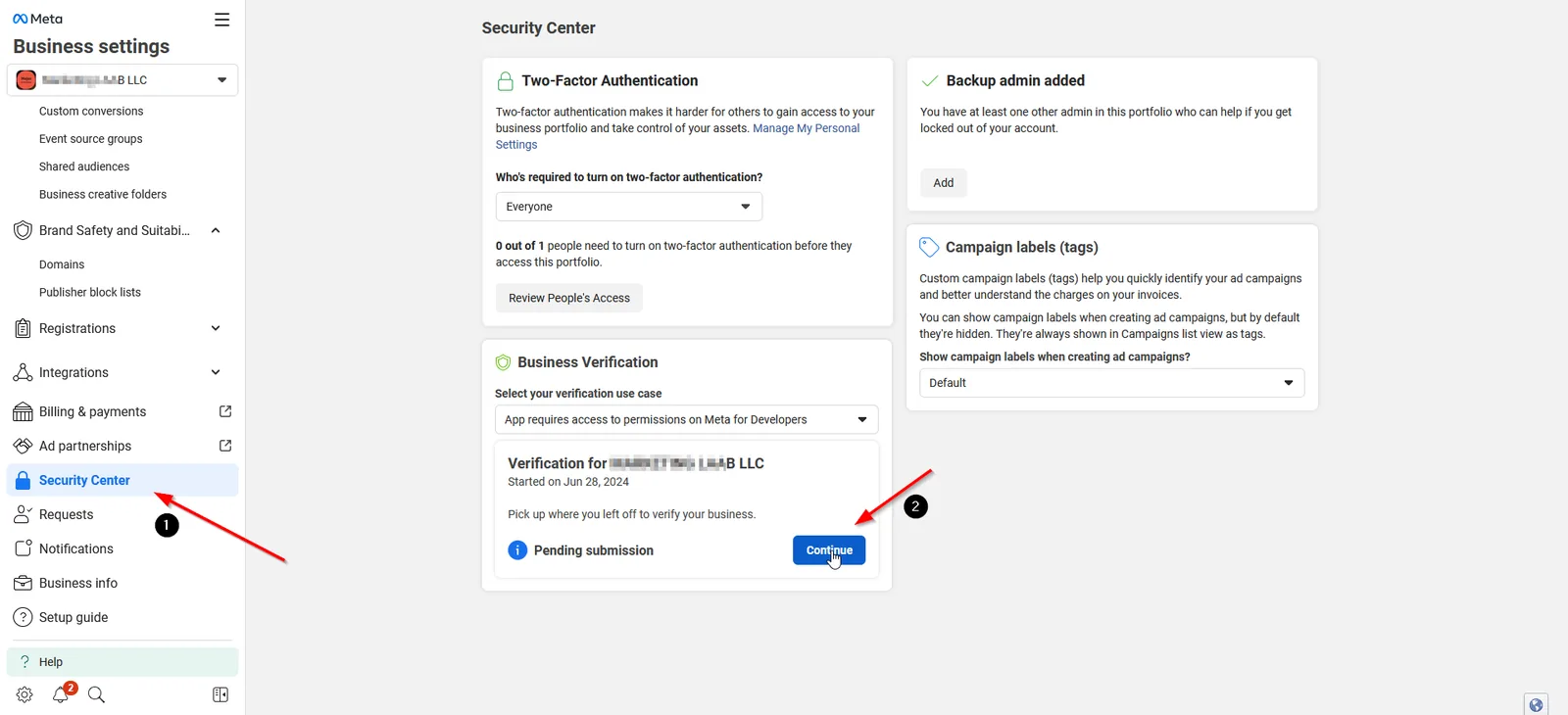
Task: Expand the Integrations section chevron
Action: coord(216,372)
